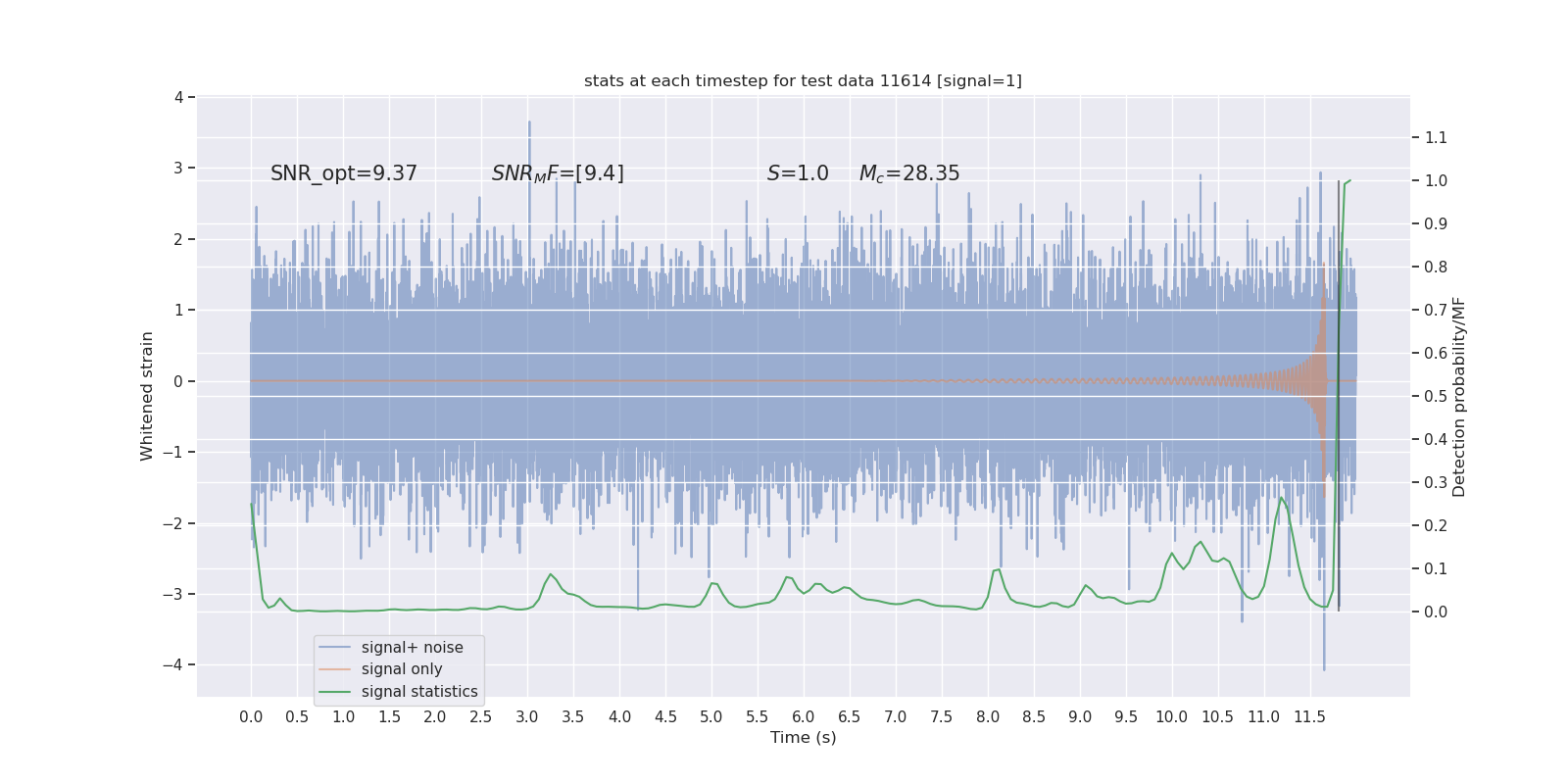Click the 0.0 tick on the time axis
This screenshot has height=784, width=1568.
(251, 717)
